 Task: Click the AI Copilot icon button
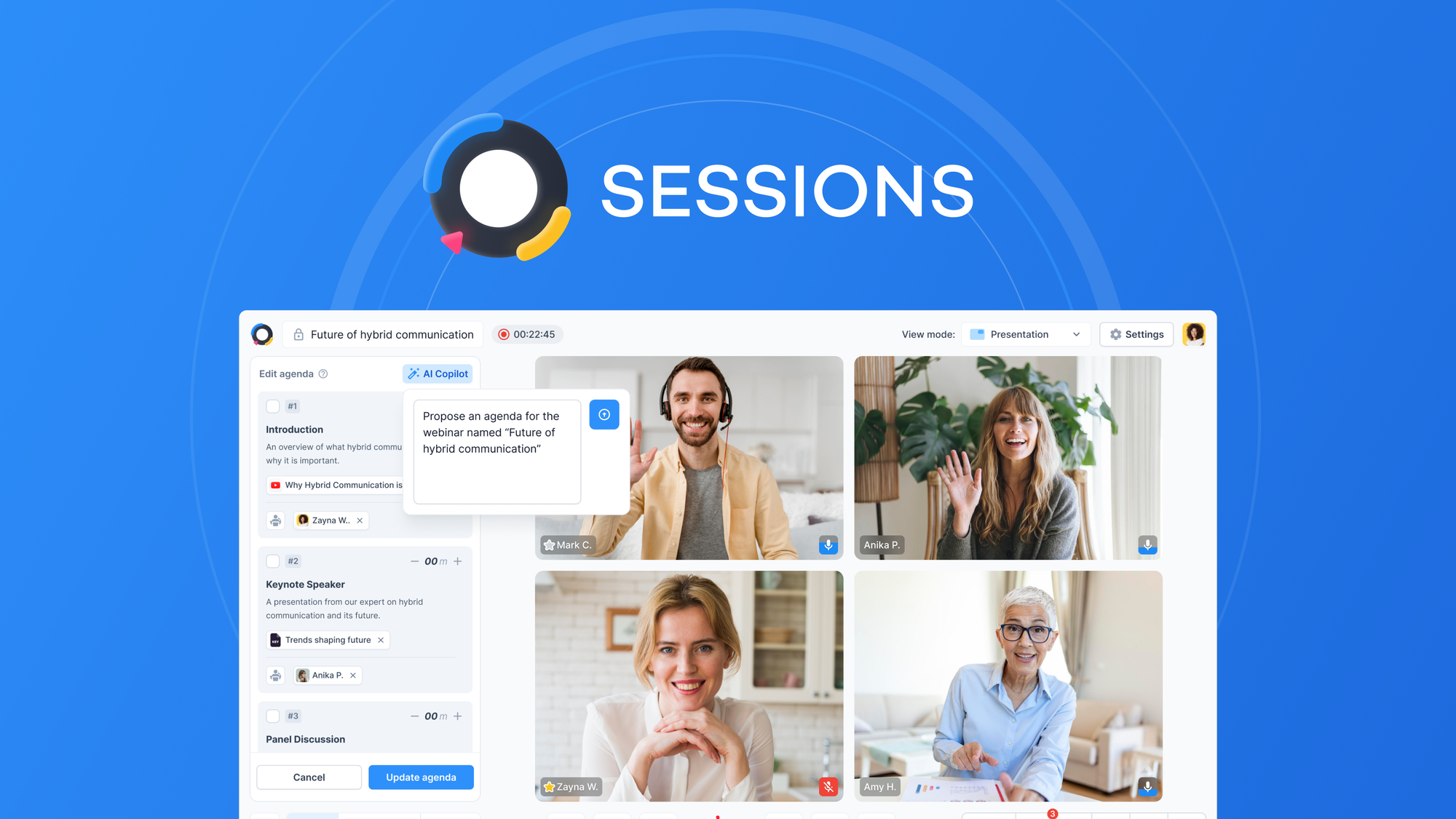438,373
